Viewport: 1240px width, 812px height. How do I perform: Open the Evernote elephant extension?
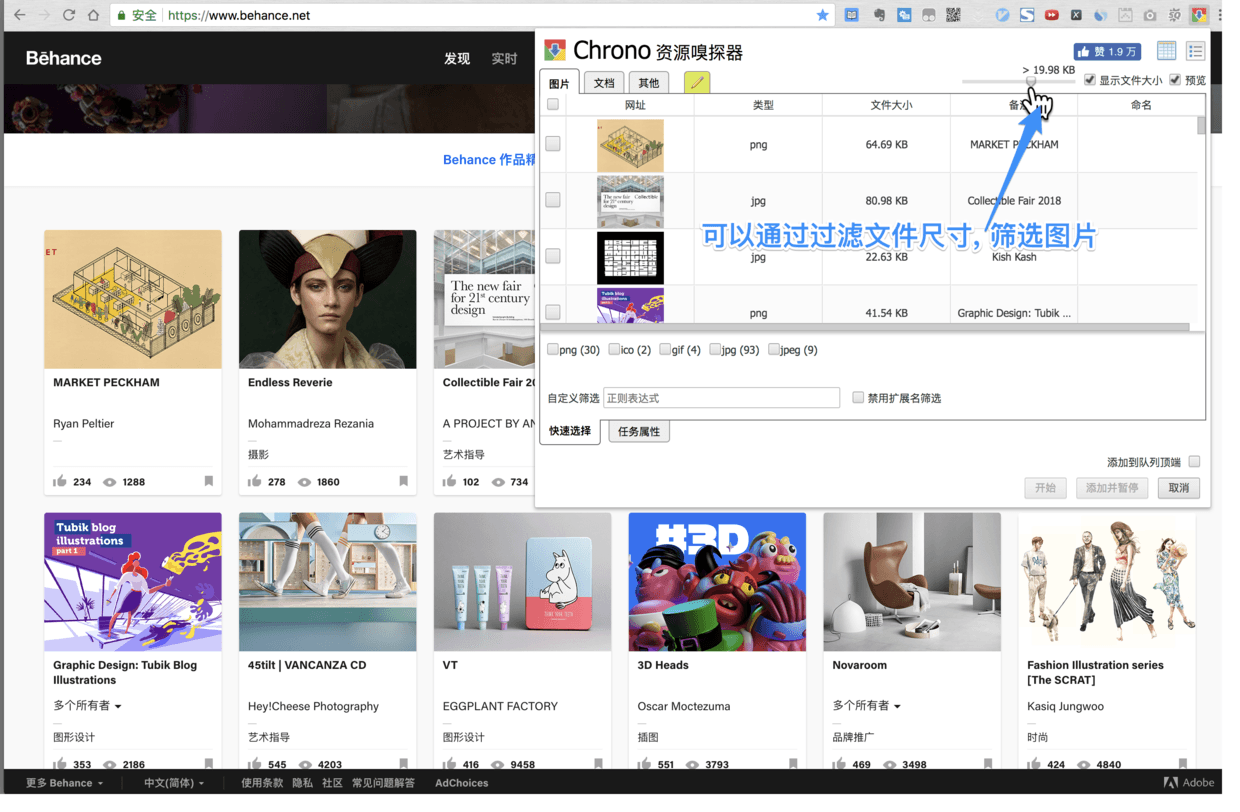pos(879,15)
